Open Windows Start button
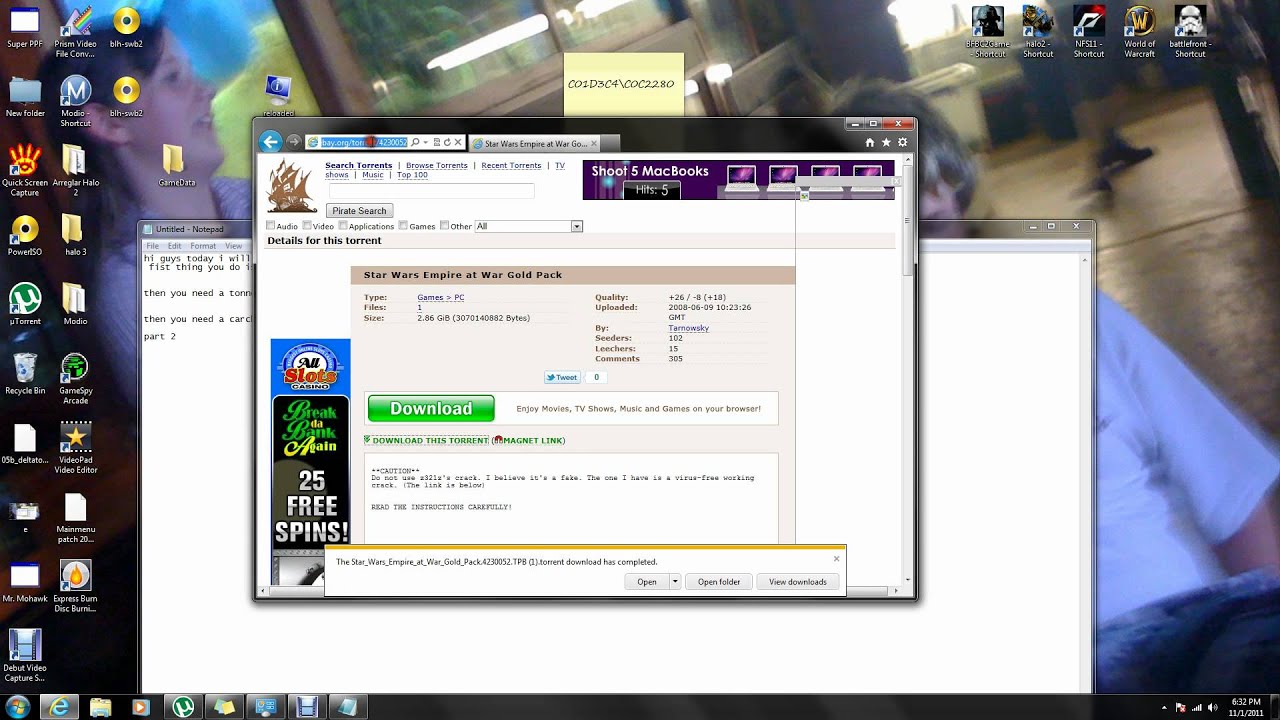1280x720 pixels. (x=18, y=706)
